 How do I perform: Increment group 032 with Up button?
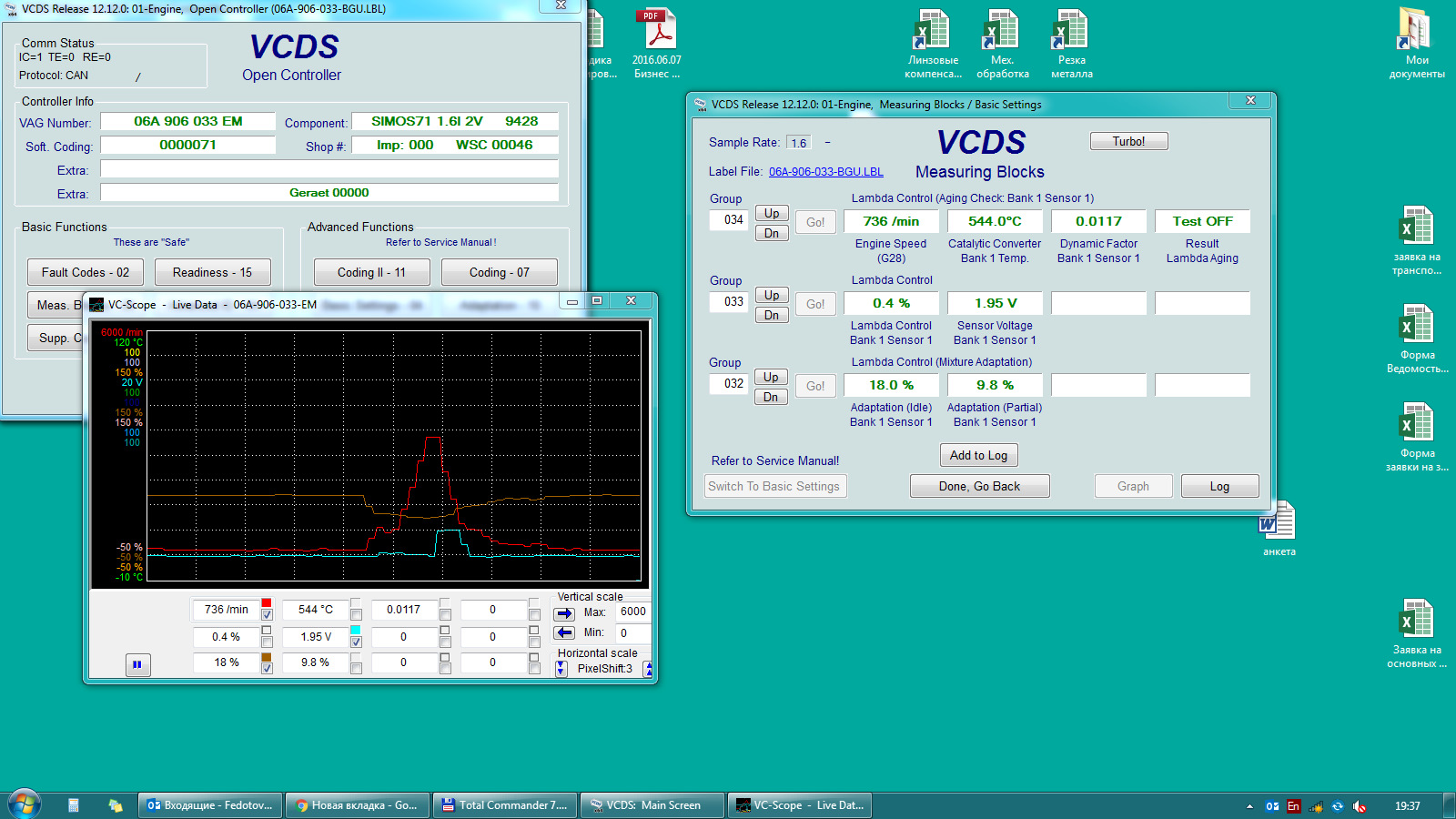click(772, 377)
